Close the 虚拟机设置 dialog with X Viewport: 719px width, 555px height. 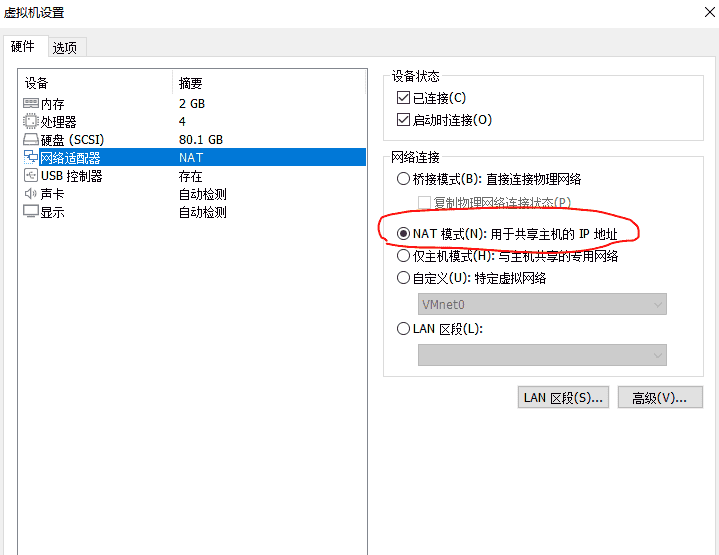[710, 12]
